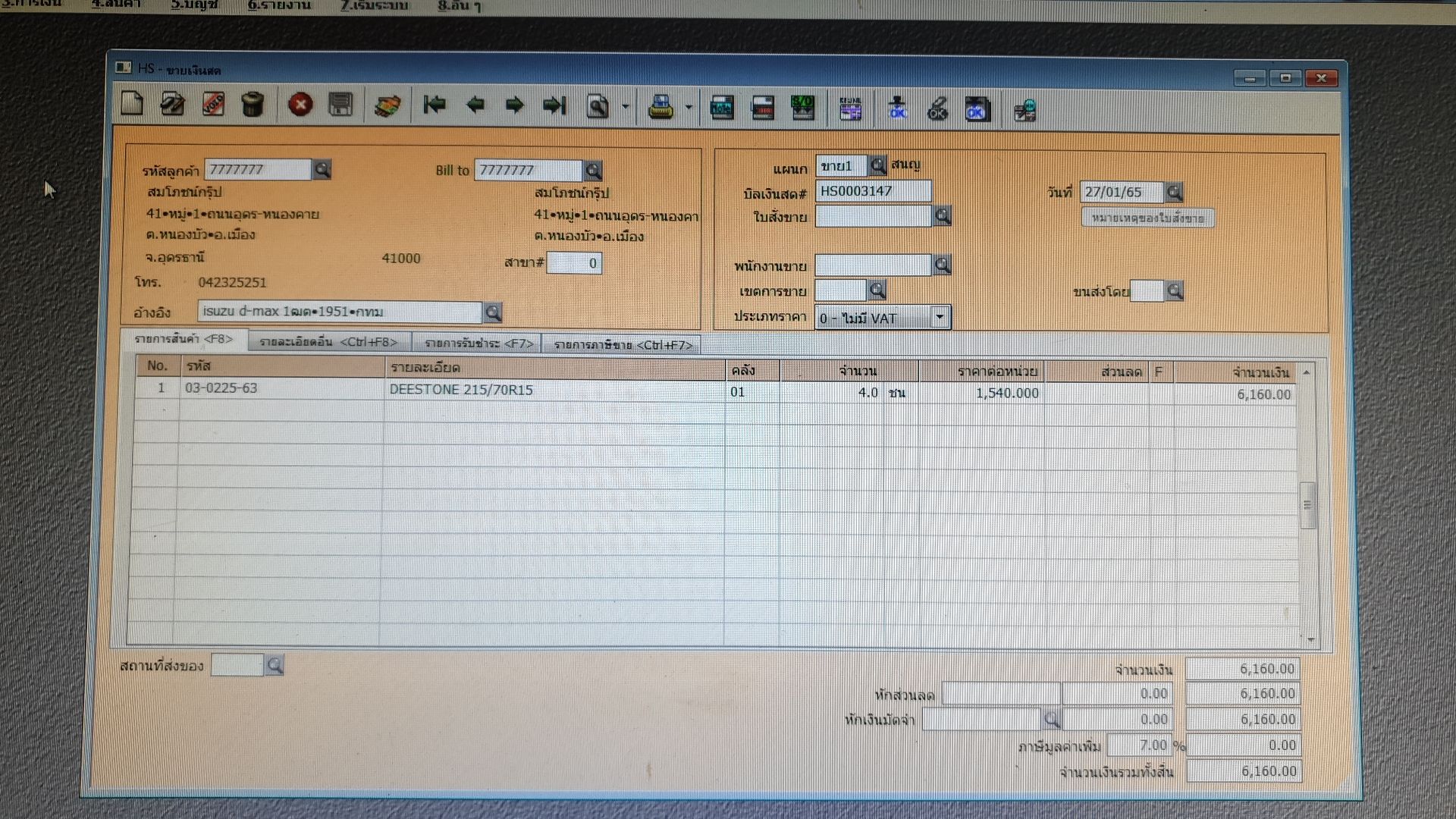Click หมายเหตุของใบสั่งขาย button
The image size is (1456, 819).
(x=1147, y=218)
